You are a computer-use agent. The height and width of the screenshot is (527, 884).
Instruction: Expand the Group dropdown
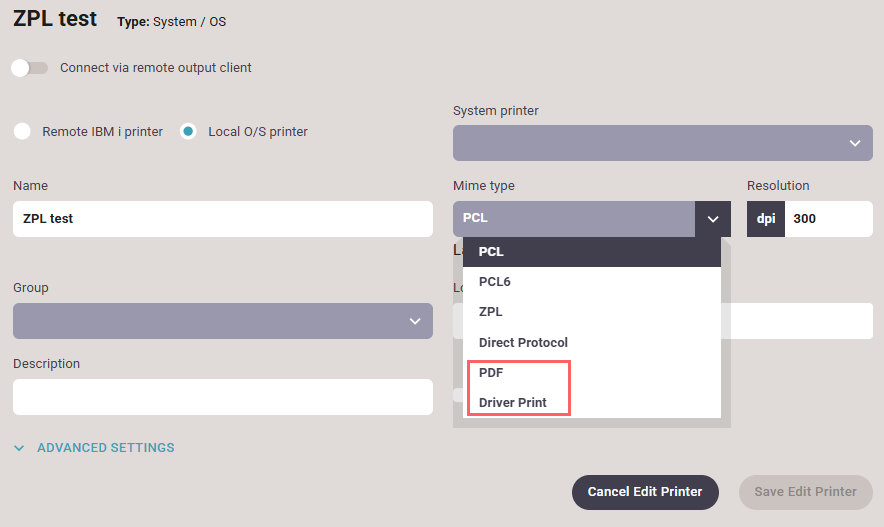pos(222,320)
